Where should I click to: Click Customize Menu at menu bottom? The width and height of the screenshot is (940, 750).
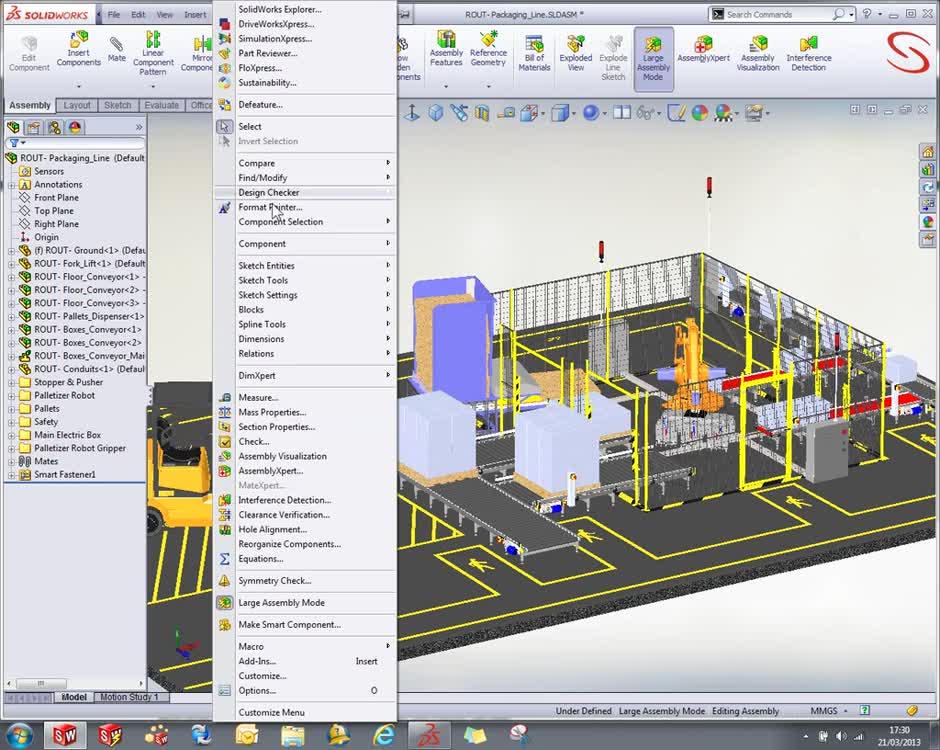271,713
